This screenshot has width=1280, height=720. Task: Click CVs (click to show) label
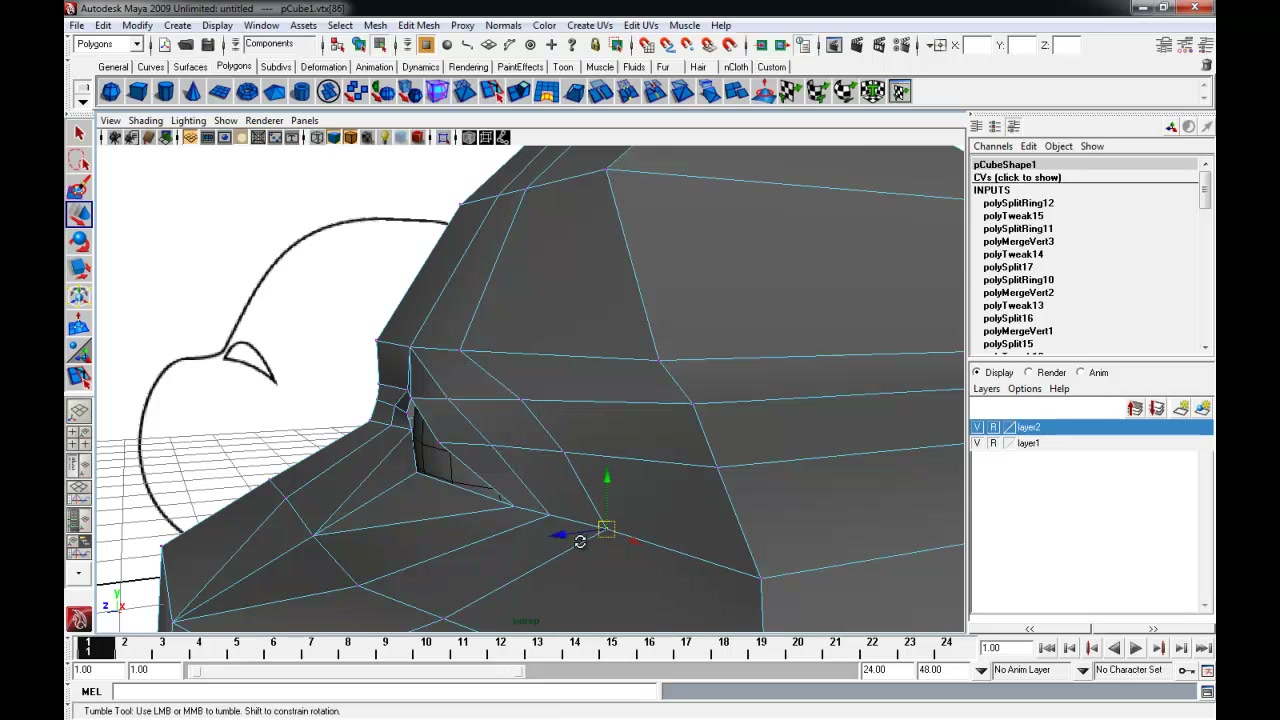pyautogui.click(x=1017, y=177)
